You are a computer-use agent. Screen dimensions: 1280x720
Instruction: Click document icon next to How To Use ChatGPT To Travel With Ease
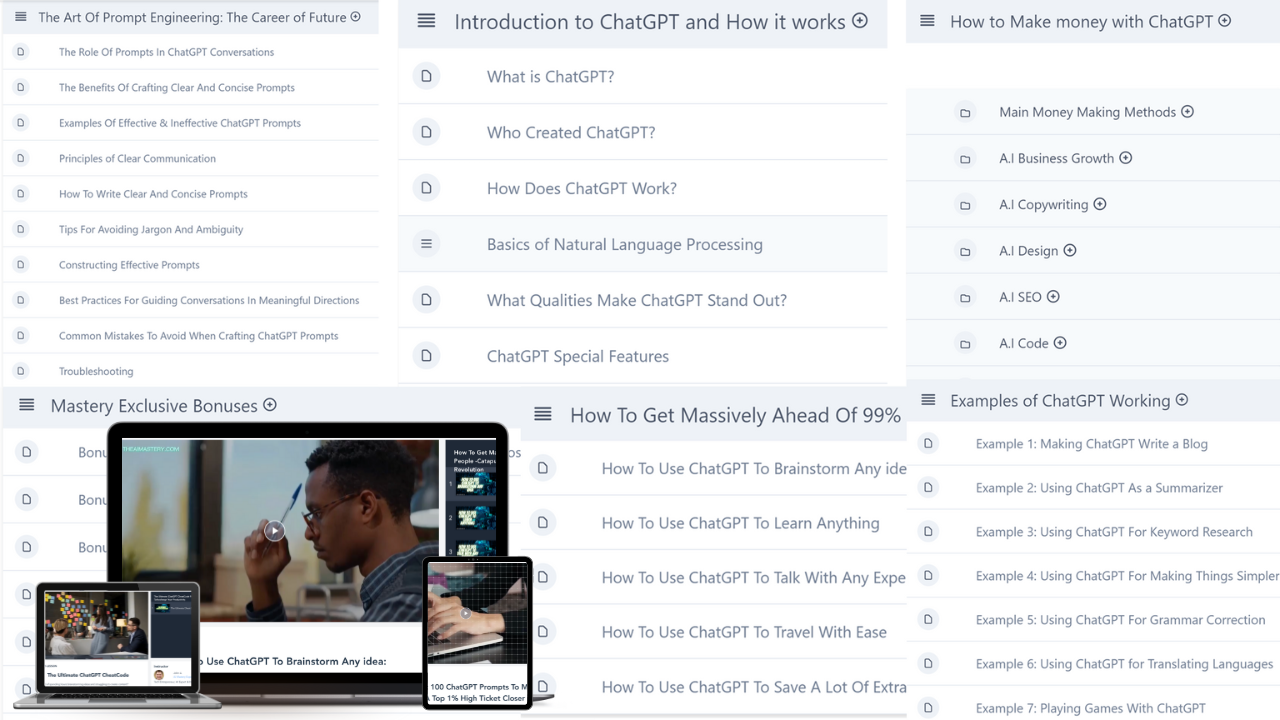click(542, 632)
